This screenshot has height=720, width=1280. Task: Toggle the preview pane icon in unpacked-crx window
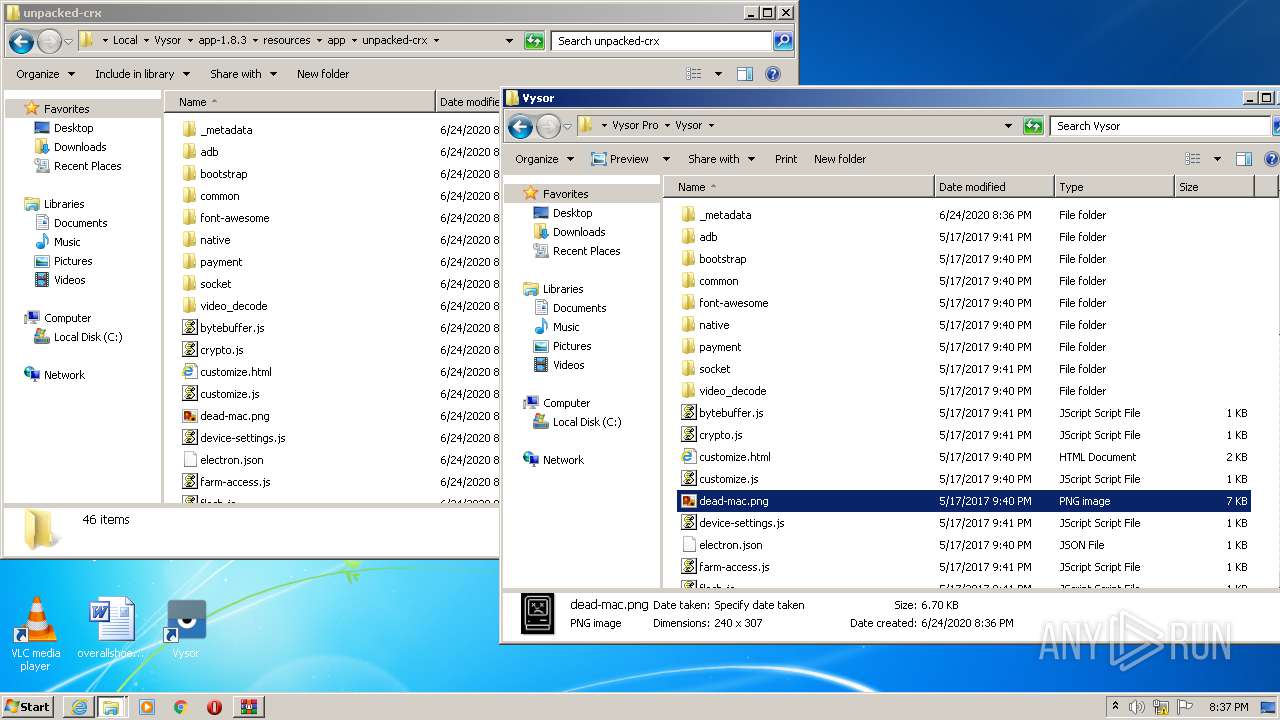745,74
